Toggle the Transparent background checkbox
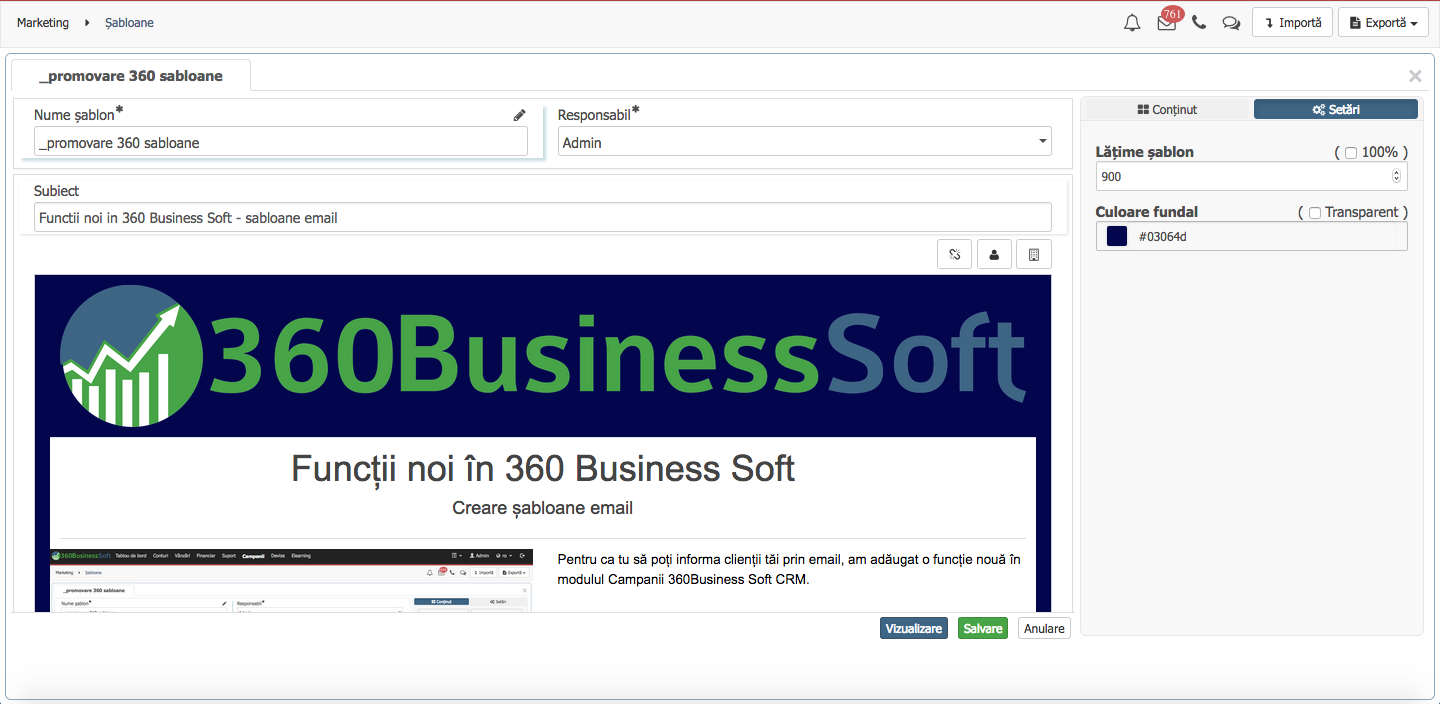 click(x=1315, y=212)
